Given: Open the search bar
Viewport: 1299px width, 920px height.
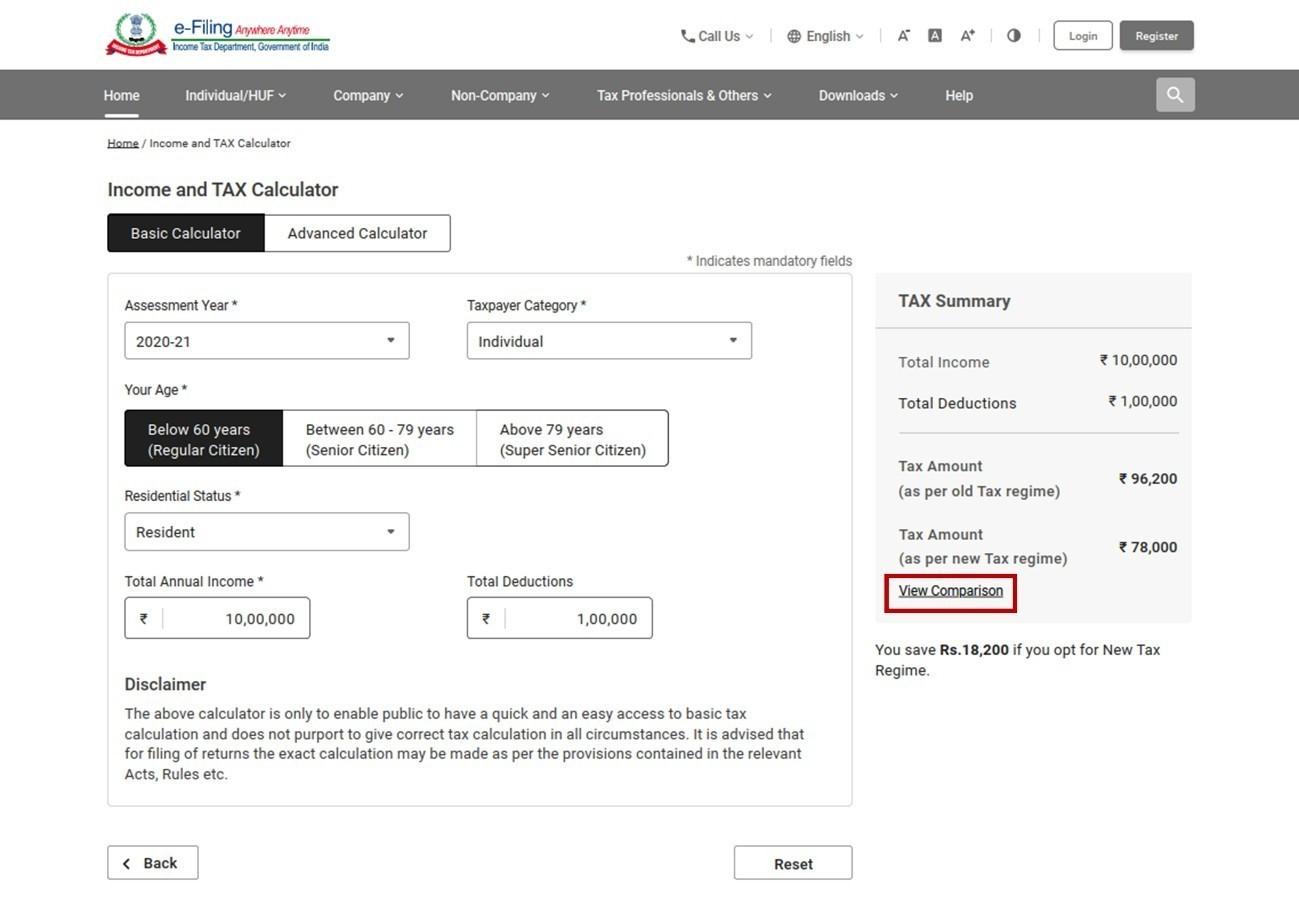Looking at the screenshot, I should [x=1175, y=94].
